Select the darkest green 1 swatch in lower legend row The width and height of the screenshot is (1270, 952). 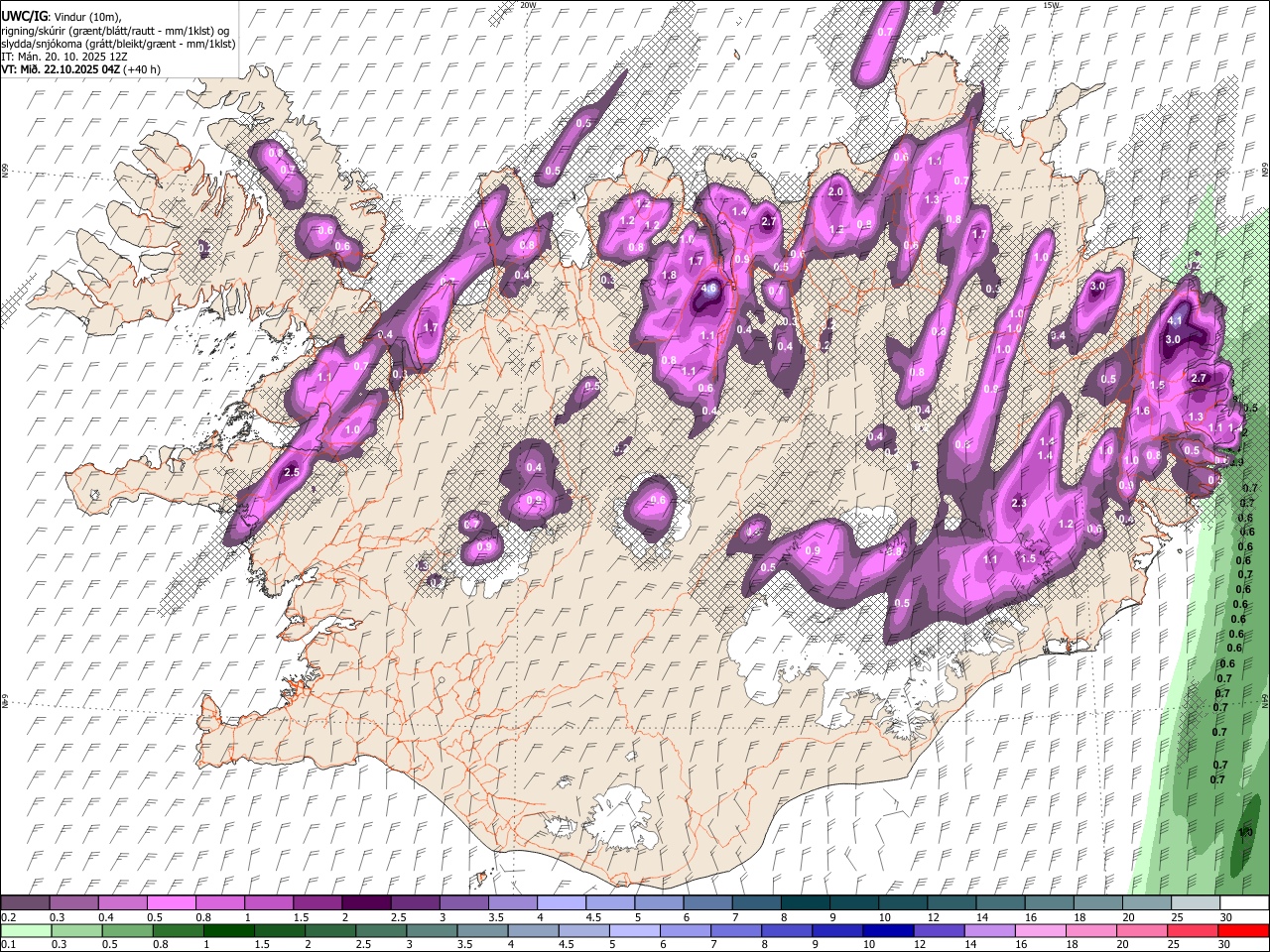coord(228,930)
